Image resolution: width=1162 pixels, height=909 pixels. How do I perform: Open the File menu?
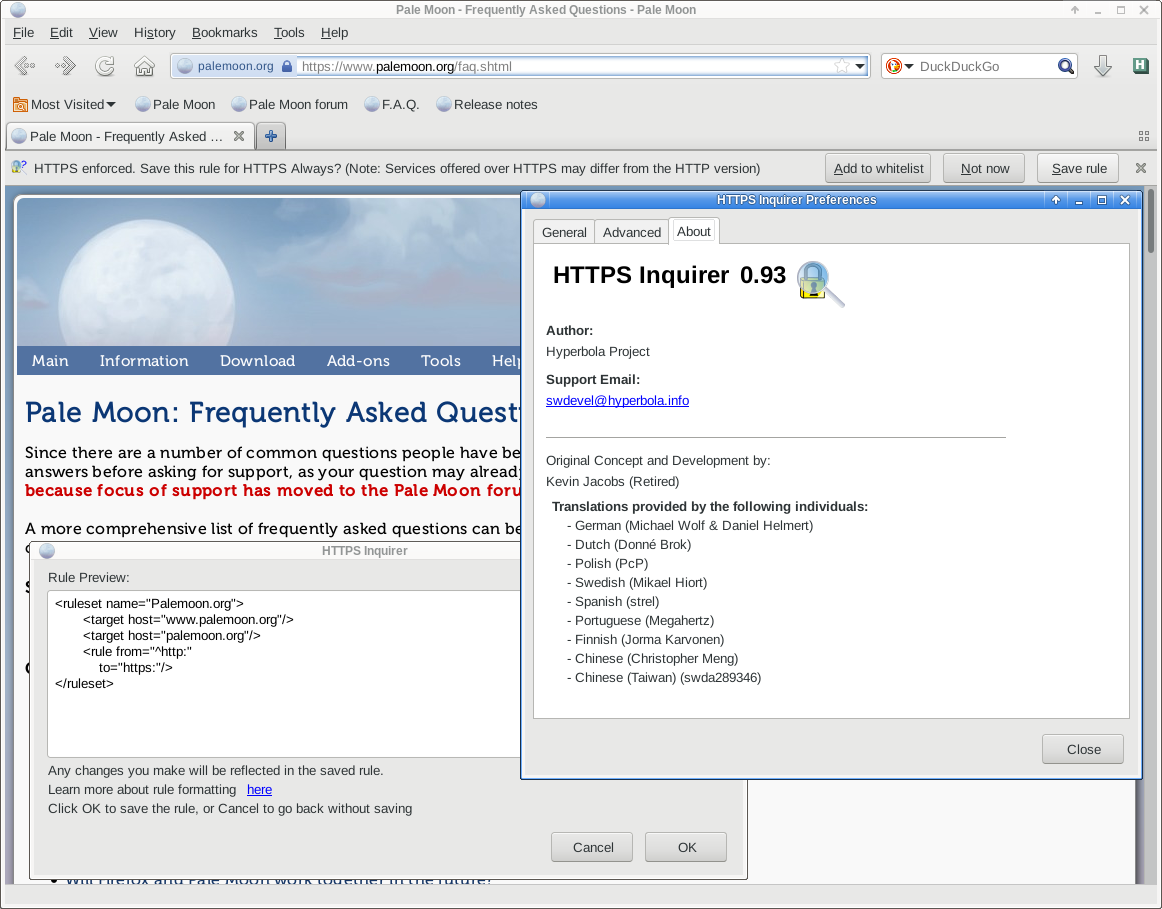tap(24, 33)
